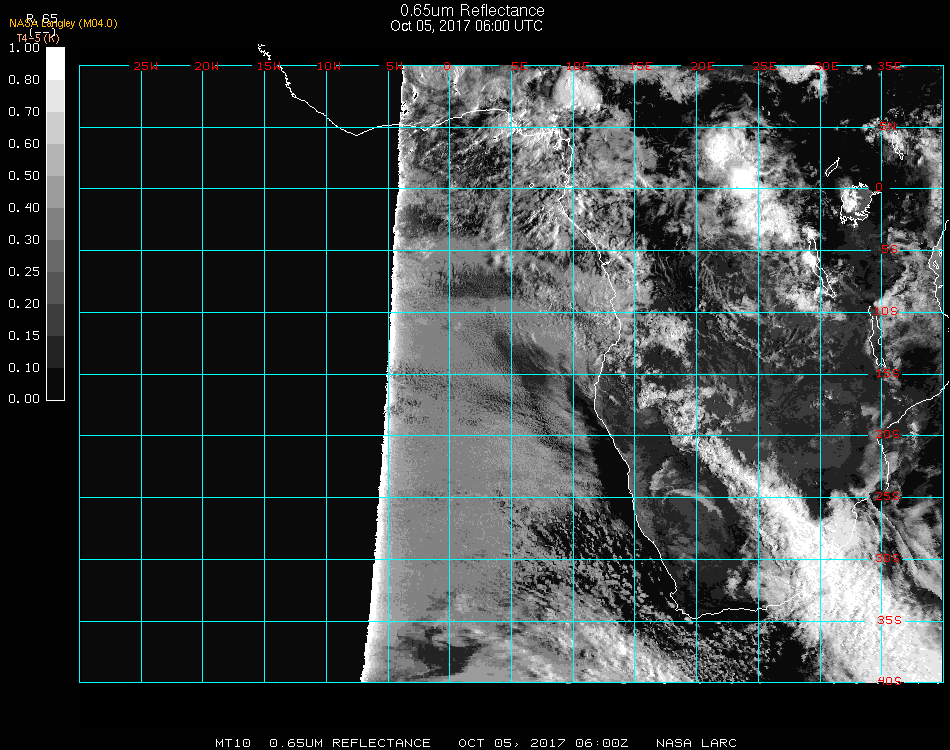Viewport: 950px width, 750px height.
Task: Click the "Oct 05, 2017 06:00 UTC" date line
Action: [467, 26]
